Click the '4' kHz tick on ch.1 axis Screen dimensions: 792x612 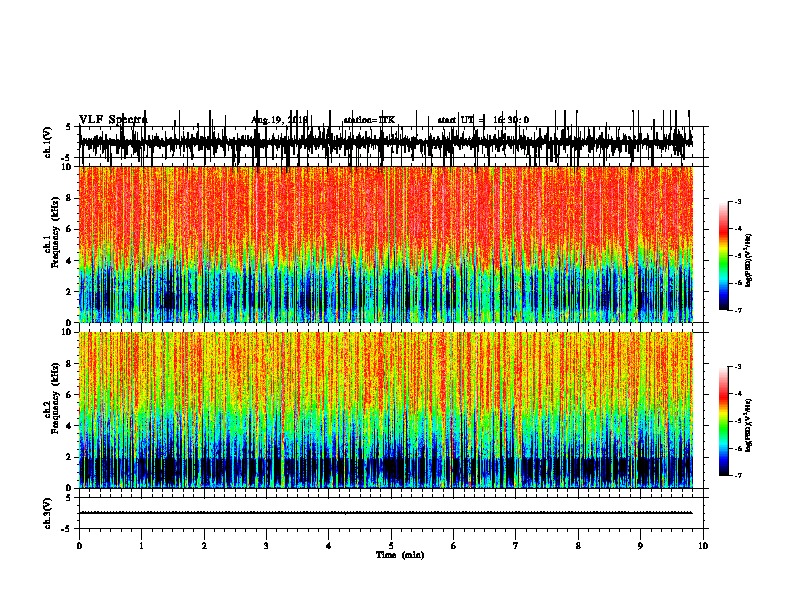[x=70, y=261]
